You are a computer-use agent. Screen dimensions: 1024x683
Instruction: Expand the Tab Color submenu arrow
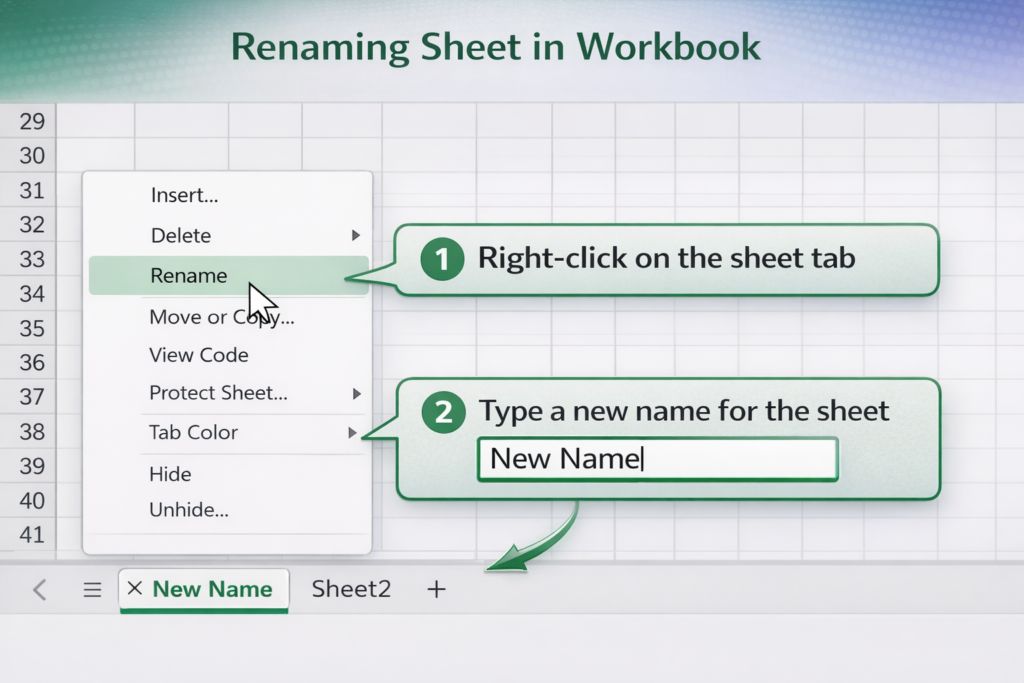tap(357, 432)
